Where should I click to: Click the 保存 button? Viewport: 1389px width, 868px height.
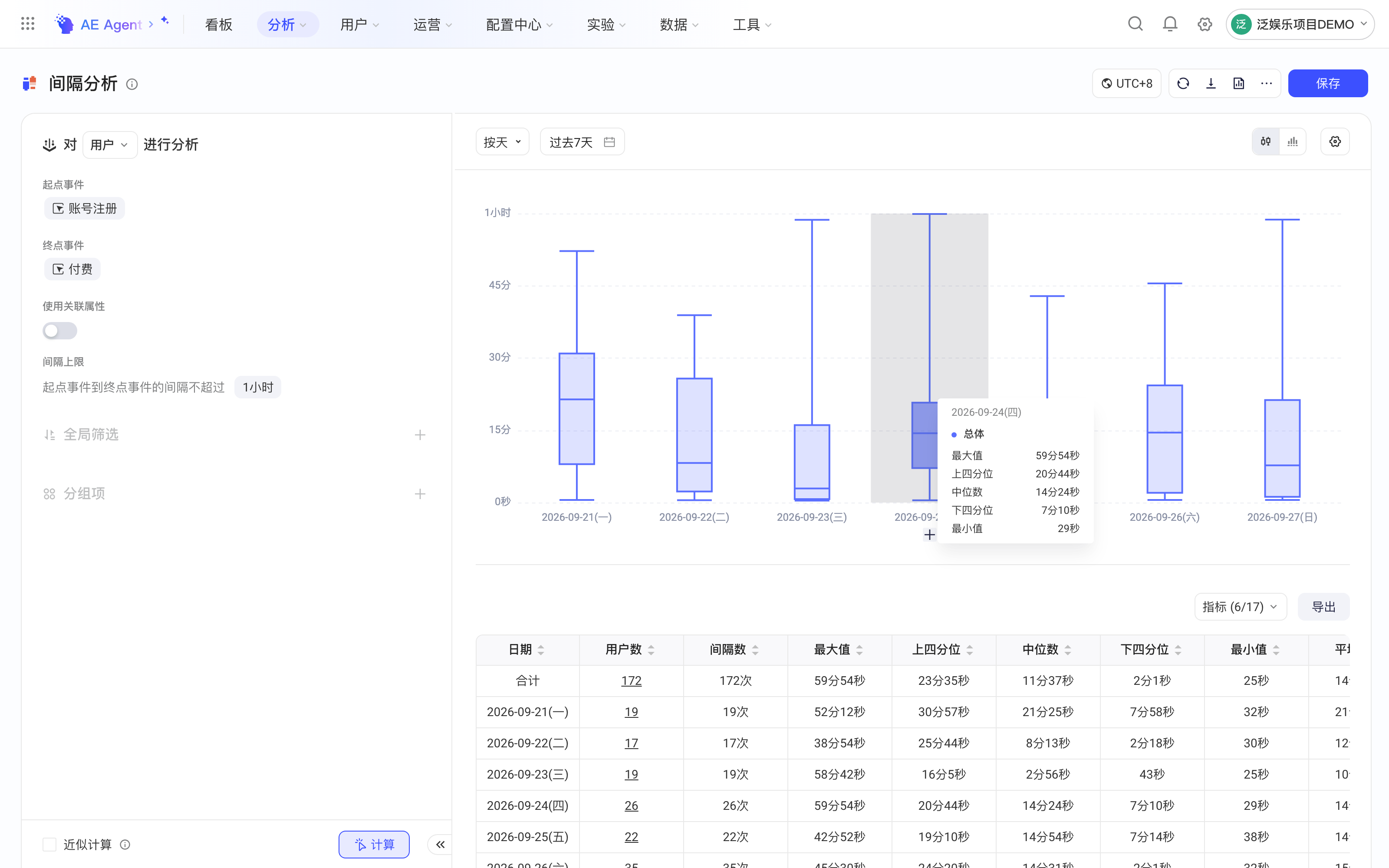click(1328, 83)
